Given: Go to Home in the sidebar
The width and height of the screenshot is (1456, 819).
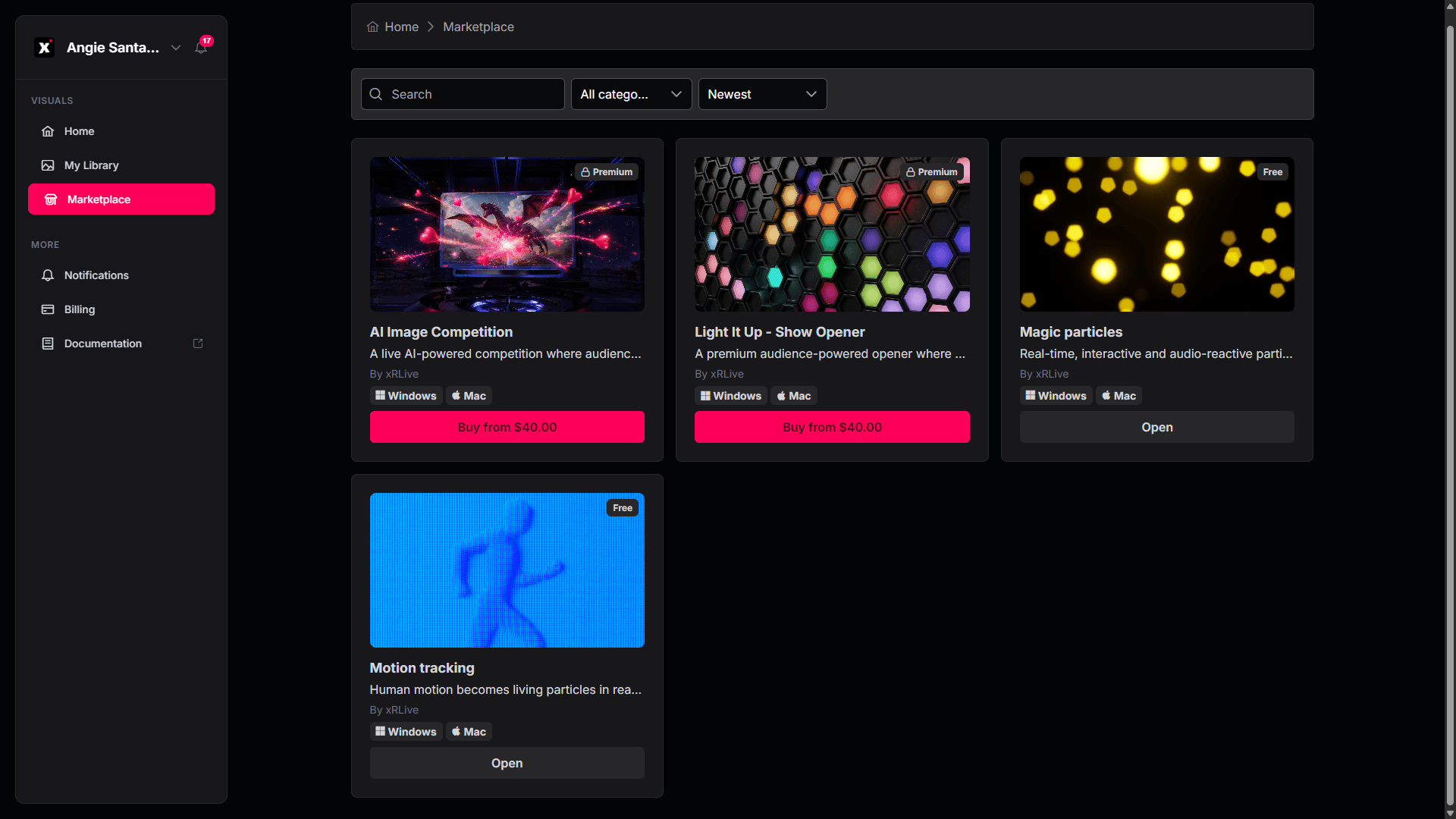Looking at the screenshot, I should [x=121, y=131].
